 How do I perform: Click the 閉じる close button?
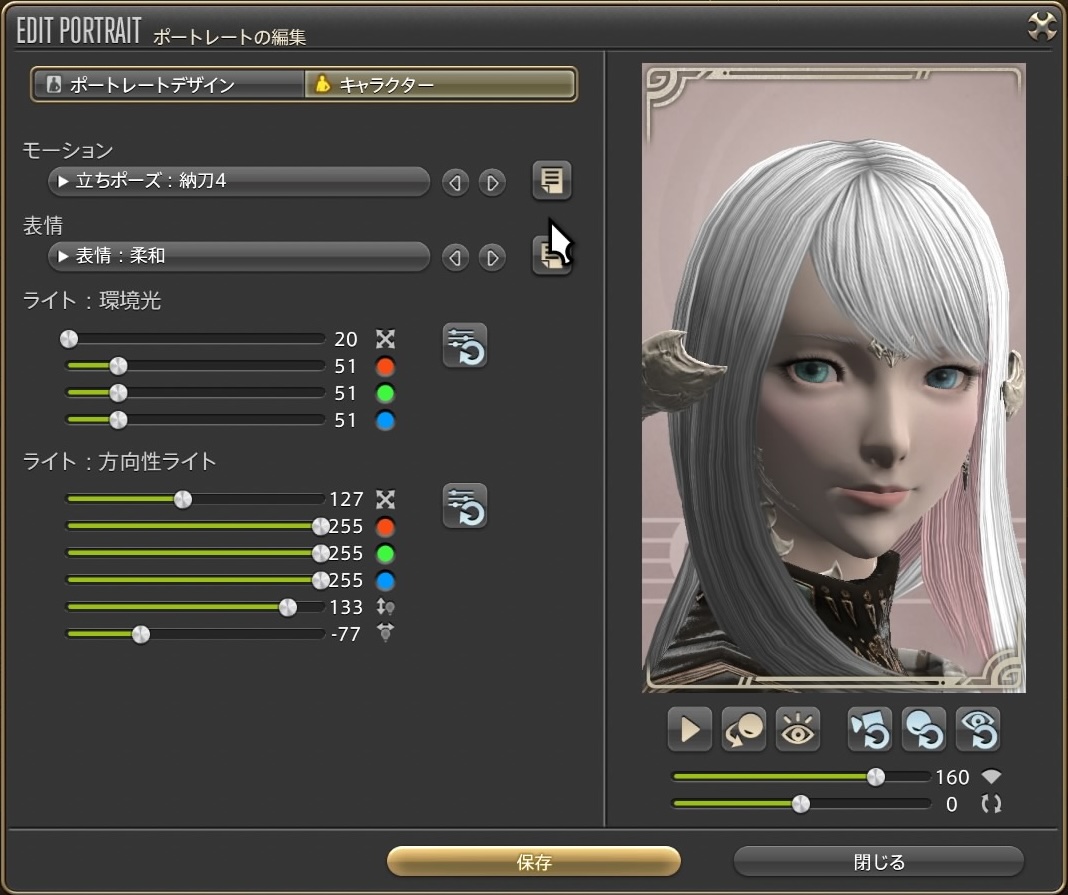pos(878,861)
